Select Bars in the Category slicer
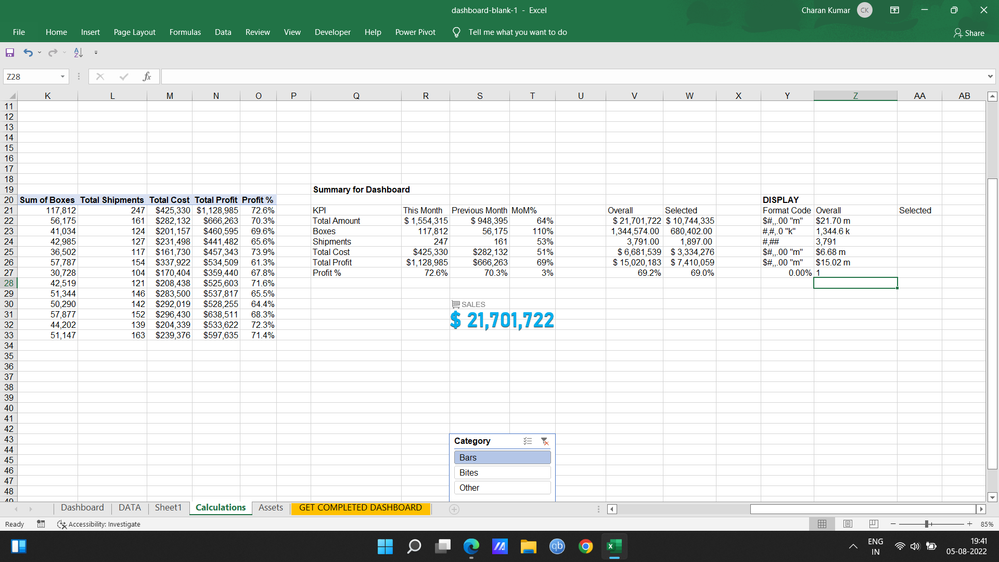The image size is (999, 562). pyautogui.click(x=502, y=458)
